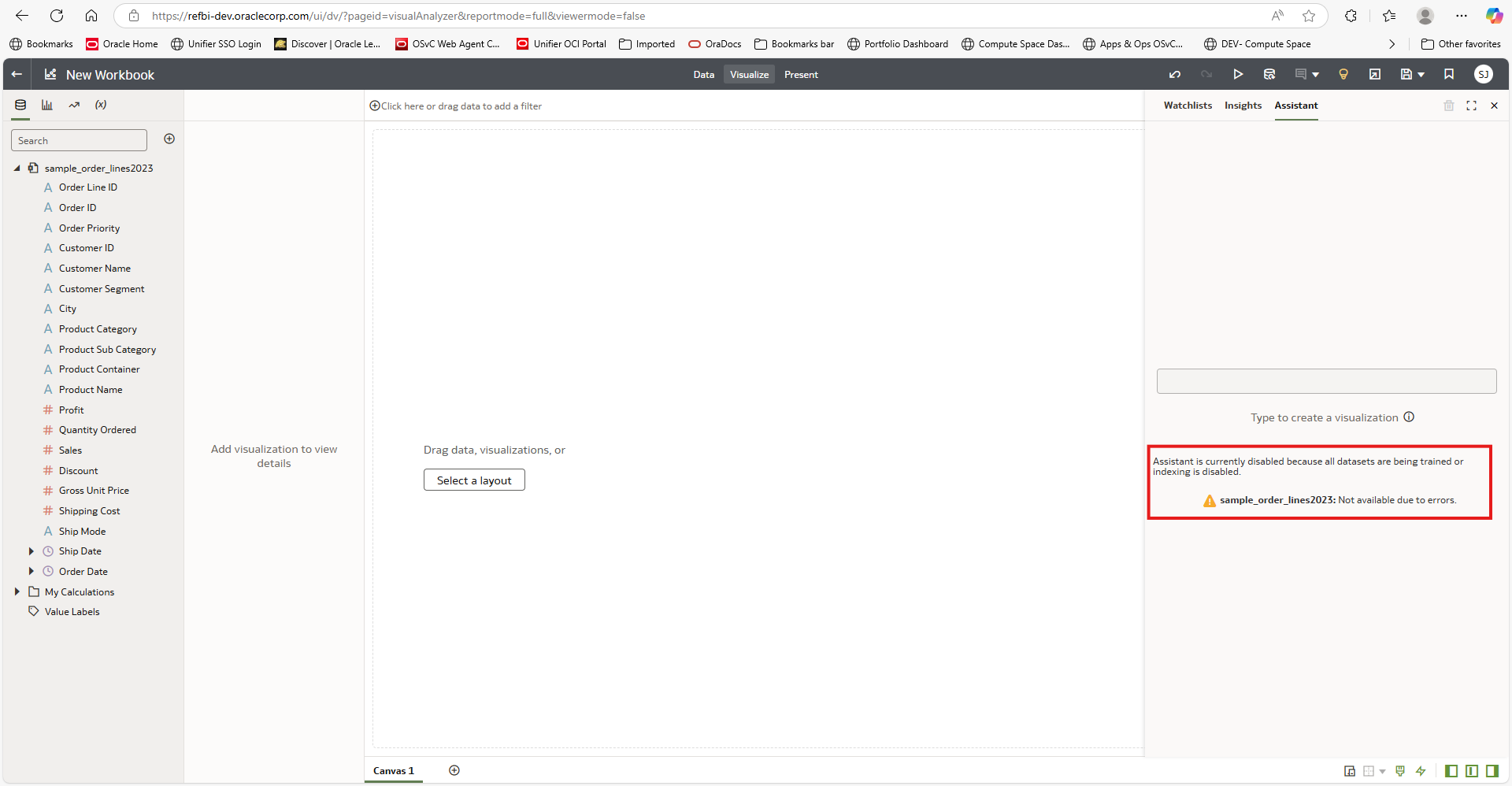Open the Watchlists tab
This screenshot has height=786, width=1512.
1188,106
